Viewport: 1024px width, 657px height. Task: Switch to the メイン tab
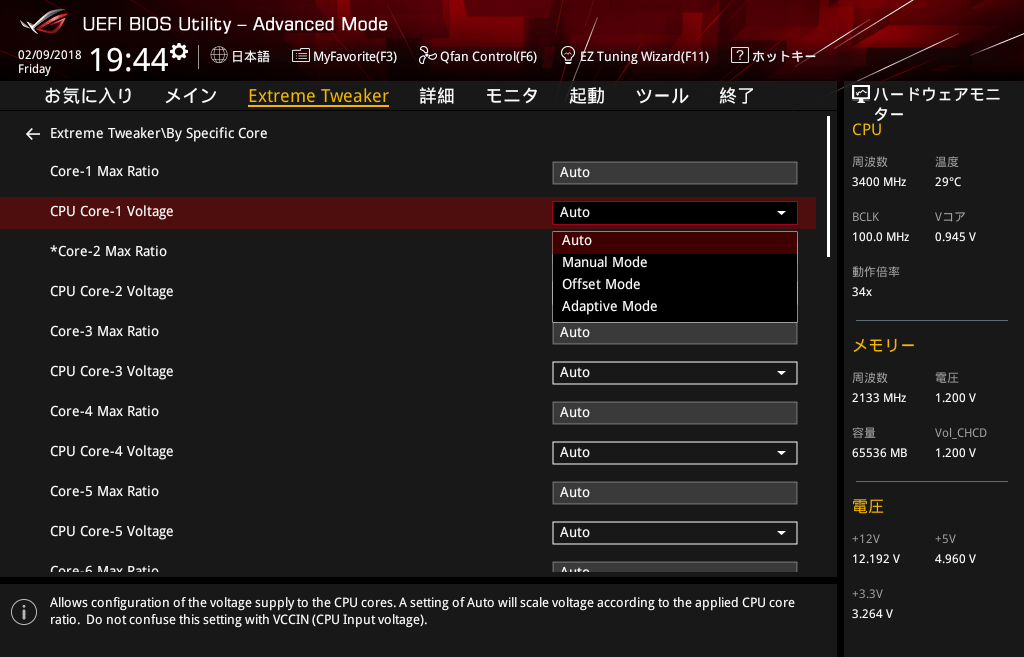[191, 96]
